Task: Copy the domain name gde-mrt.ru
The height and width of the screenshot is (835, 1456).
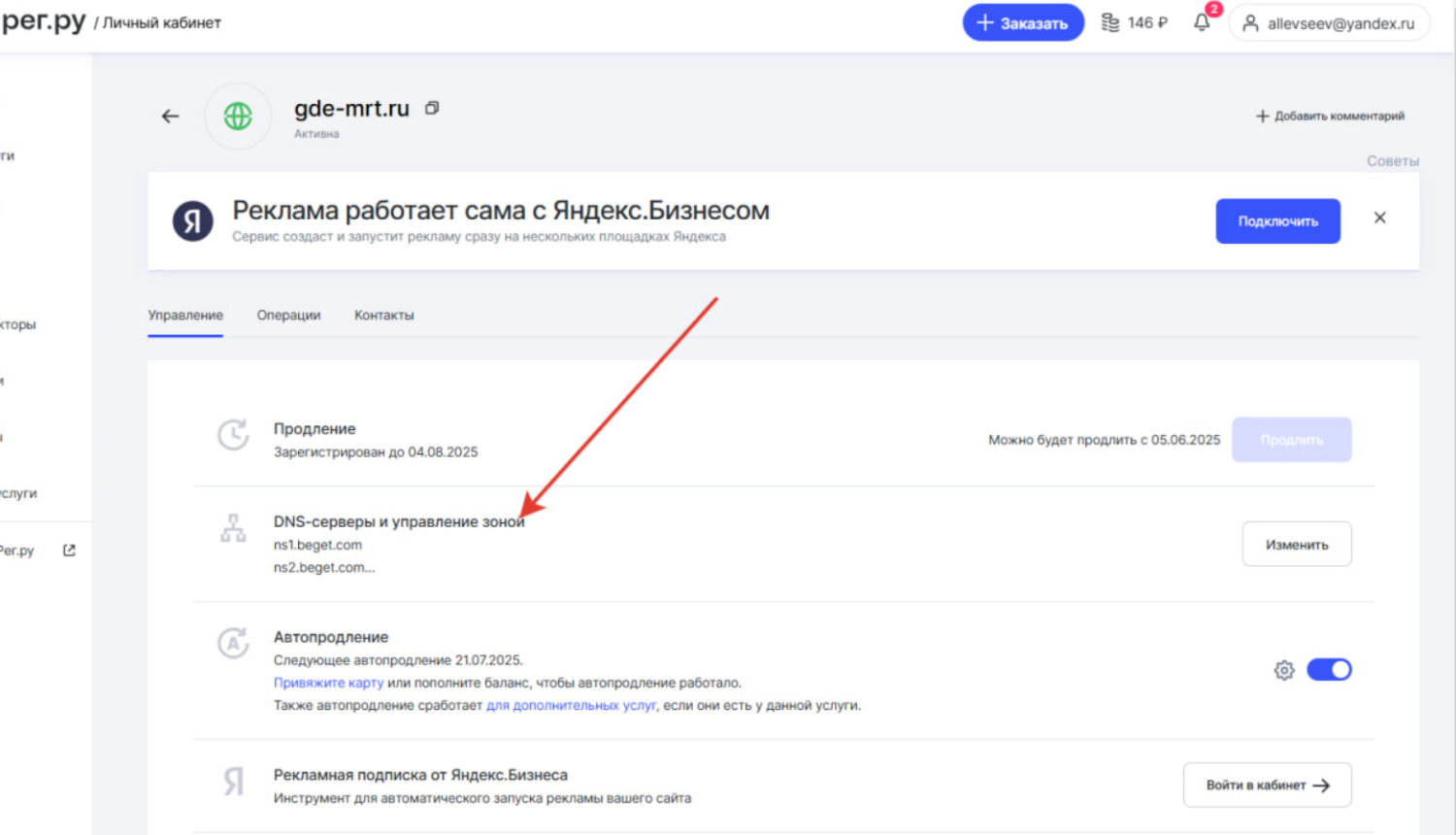Action: (432, 109)
